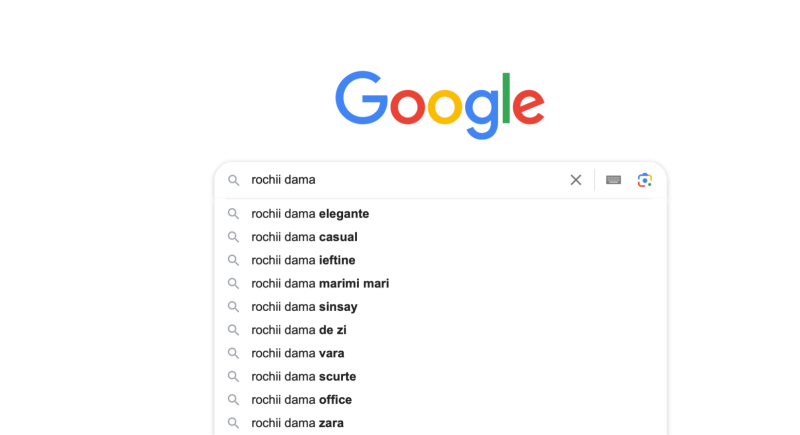Image resolution: width=800 pixels, height=435 pixels.
Task: Click the magnifier icon beside 'rochii dama vara'
Action: coord(233,353)
